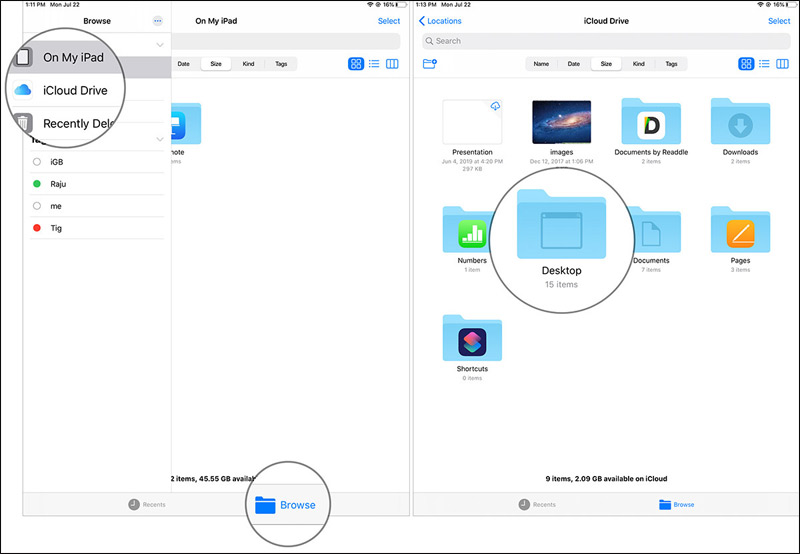The image size is (800, 554).
Task: Tap the Search field in iCloud Drive
Action: (x=606, y=41)
